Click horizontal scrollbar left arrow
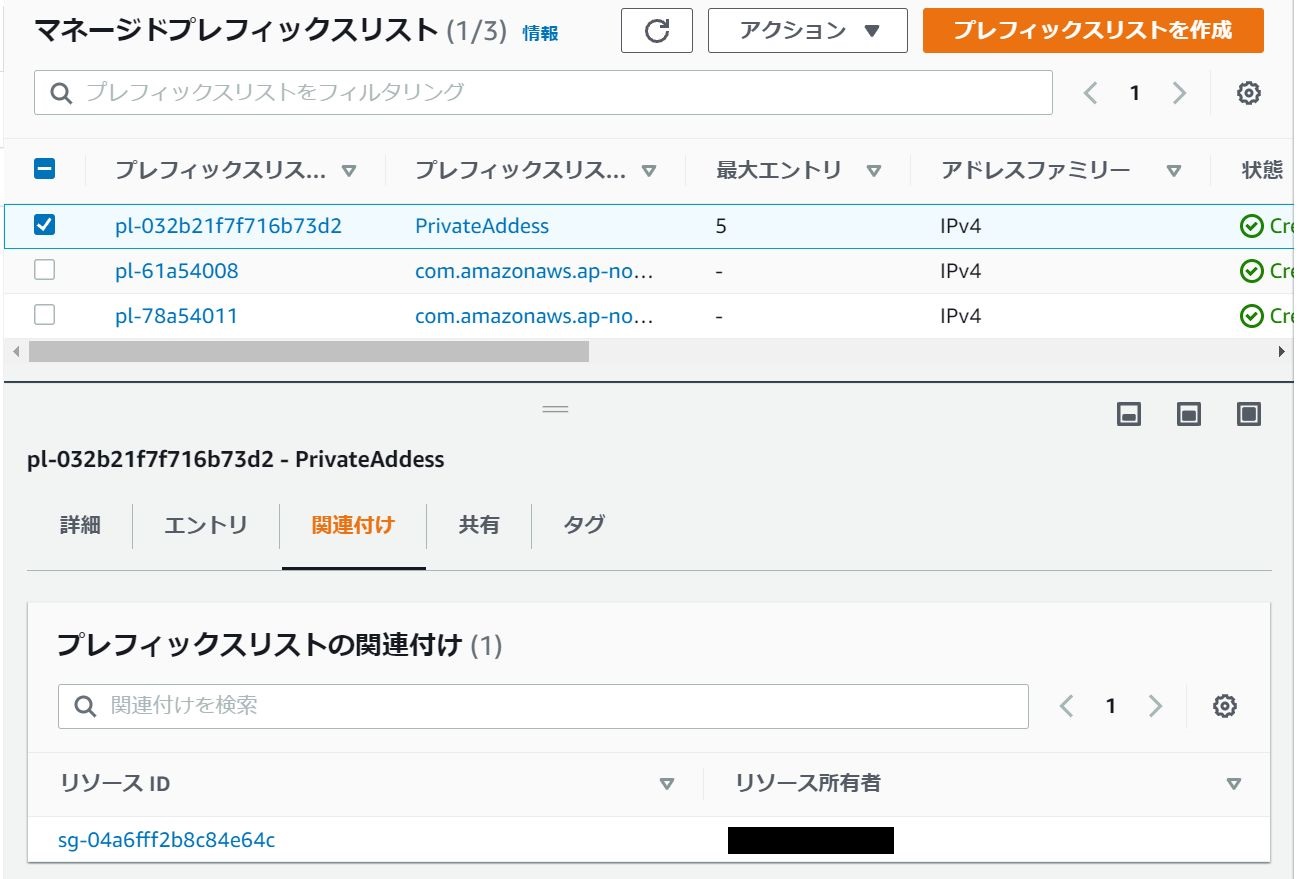The image size is (1307, 879). pyautogui.click(x=15, y=351)
